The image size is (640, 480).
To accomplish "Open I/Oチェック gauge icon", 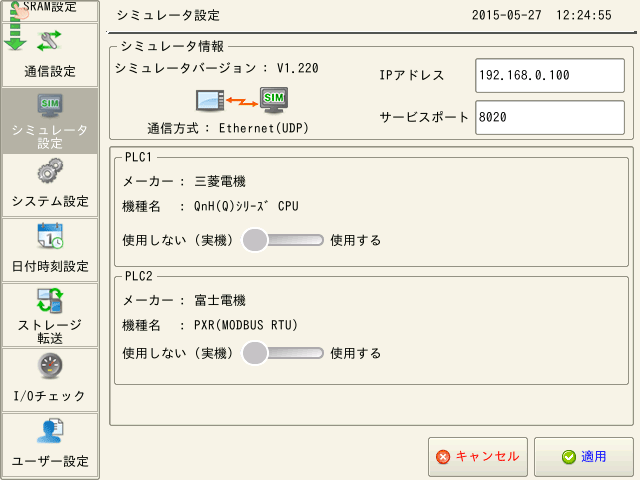I will [50, 365].
